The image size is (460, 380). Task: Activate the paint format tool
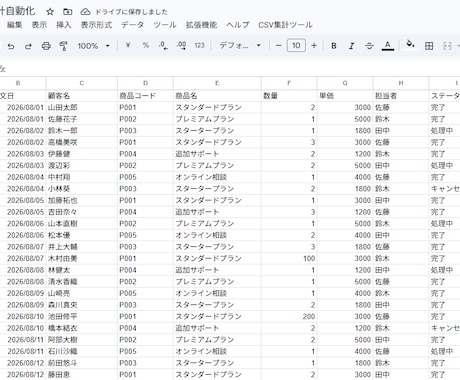(63, 46)
